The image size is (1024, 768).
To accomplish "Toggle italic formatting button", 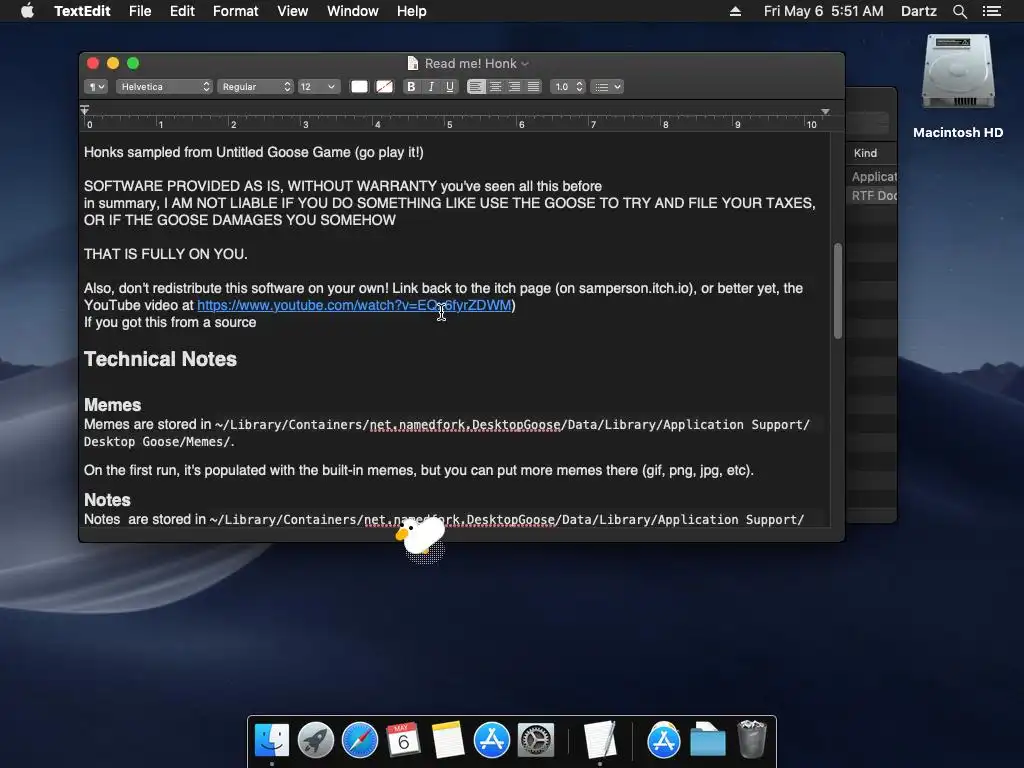I will point(430,86).
